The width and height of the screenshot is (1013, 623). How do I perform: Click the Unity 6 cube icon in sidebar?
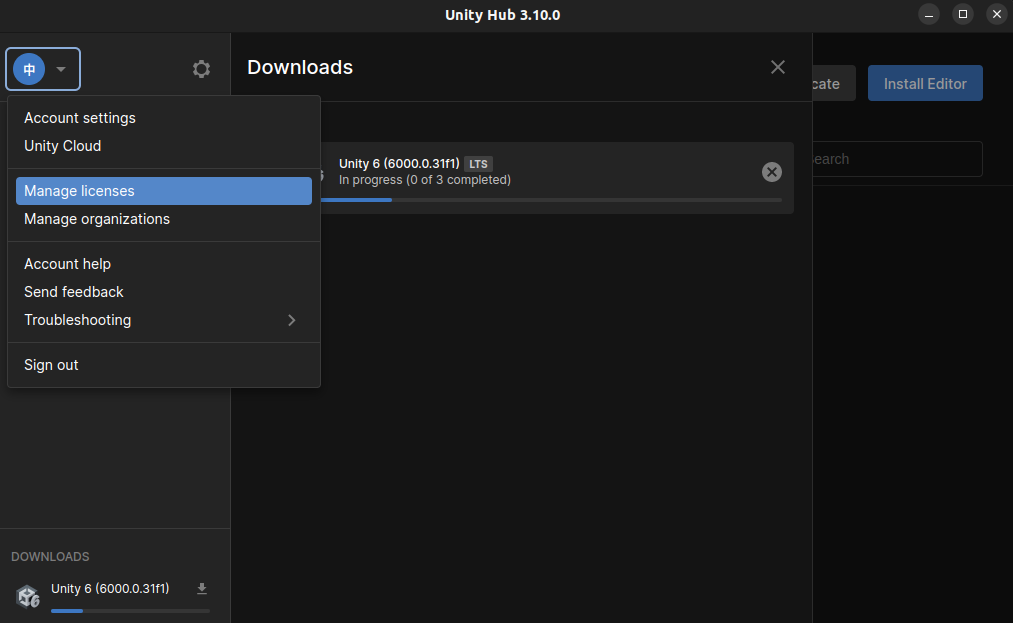point(28,597)
